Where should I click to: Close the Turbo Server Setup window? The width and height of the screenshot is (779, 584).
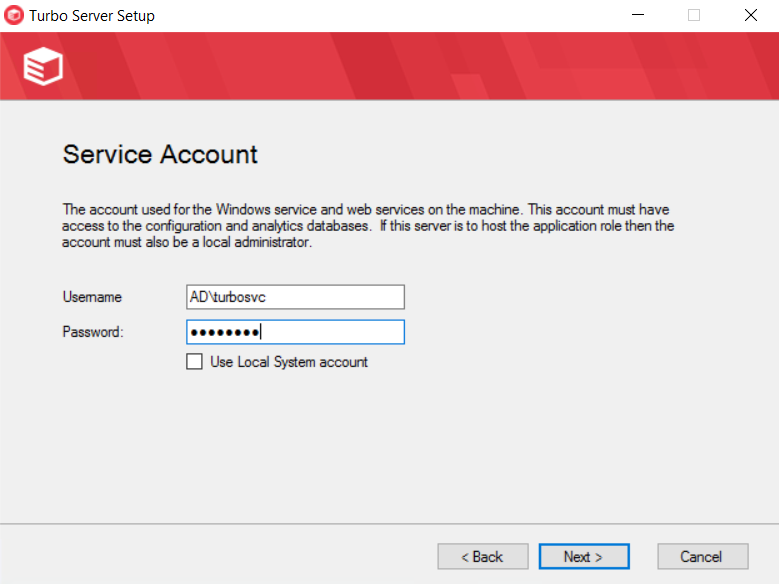coord(750,16)
